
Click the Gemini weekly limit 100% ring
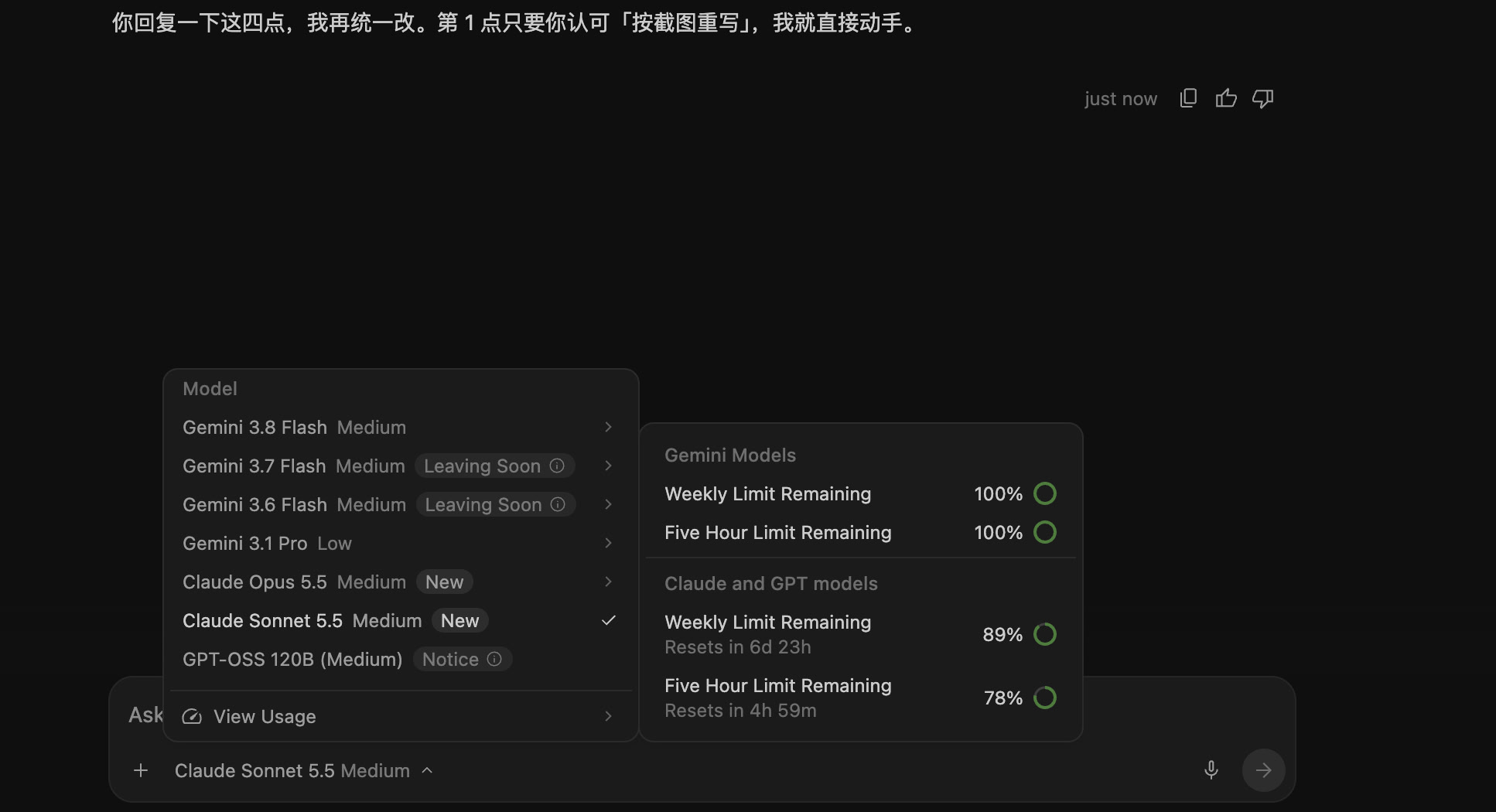tap(1045, 493)
